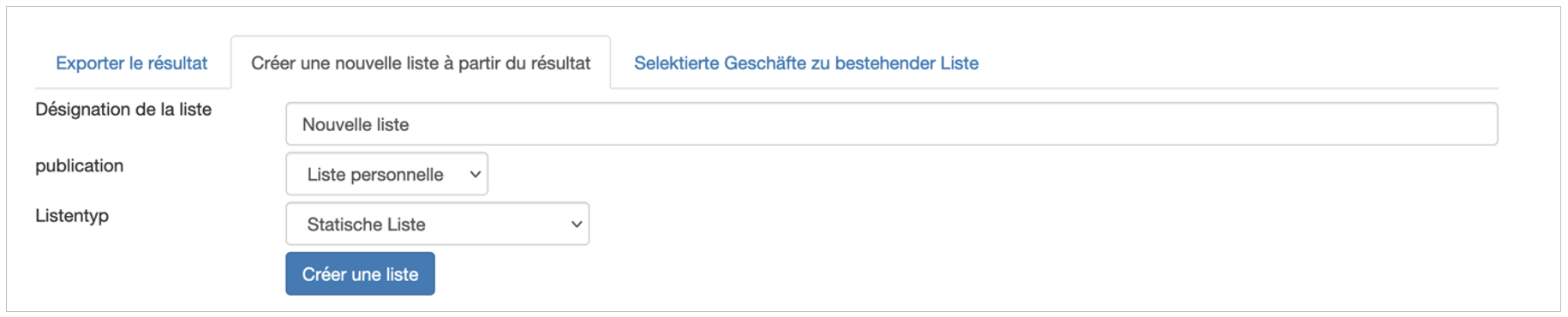The width and height of the screenshot is (1568, 317).
Task: Click the Listentyp field label
Action: click(x=72, y=216)
